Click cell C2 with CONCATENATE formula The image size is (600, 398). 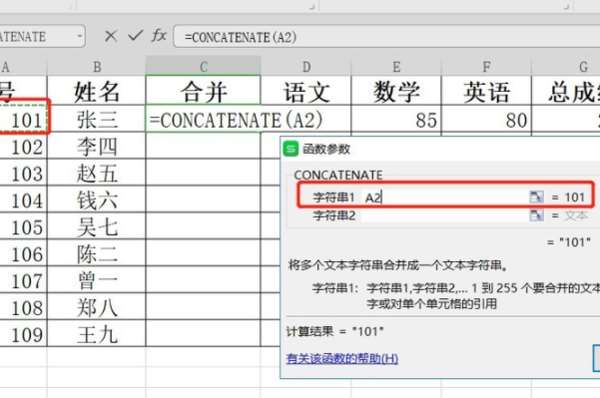click(x=203, y=119)
